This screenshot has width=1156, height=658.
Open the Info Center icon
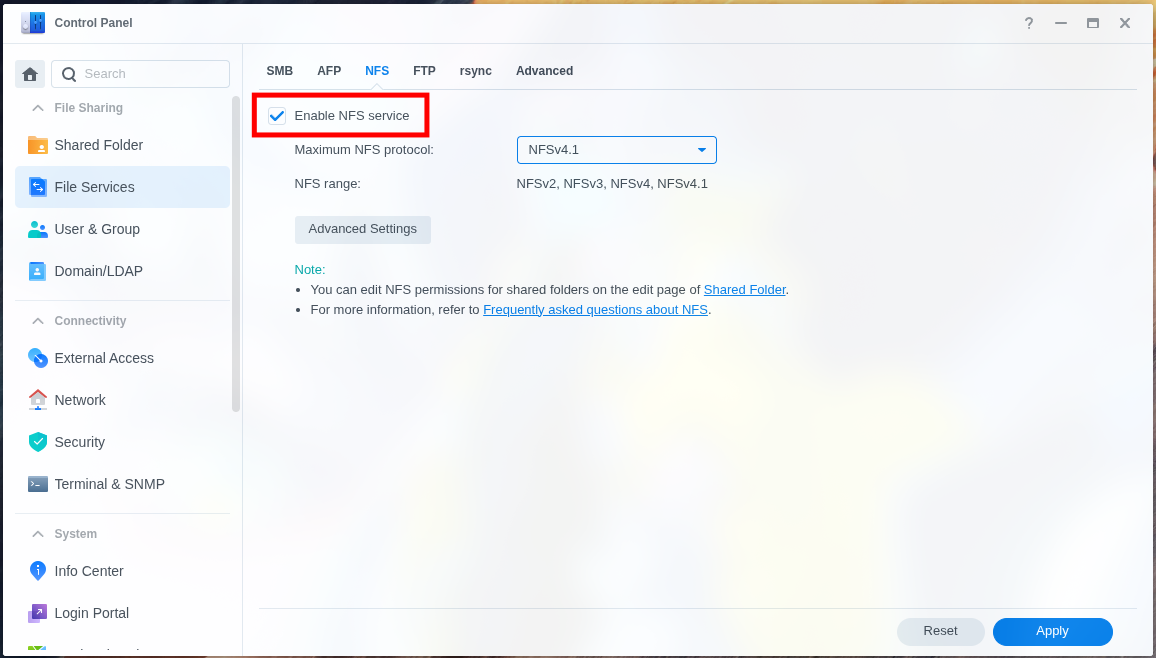[38, 571]
